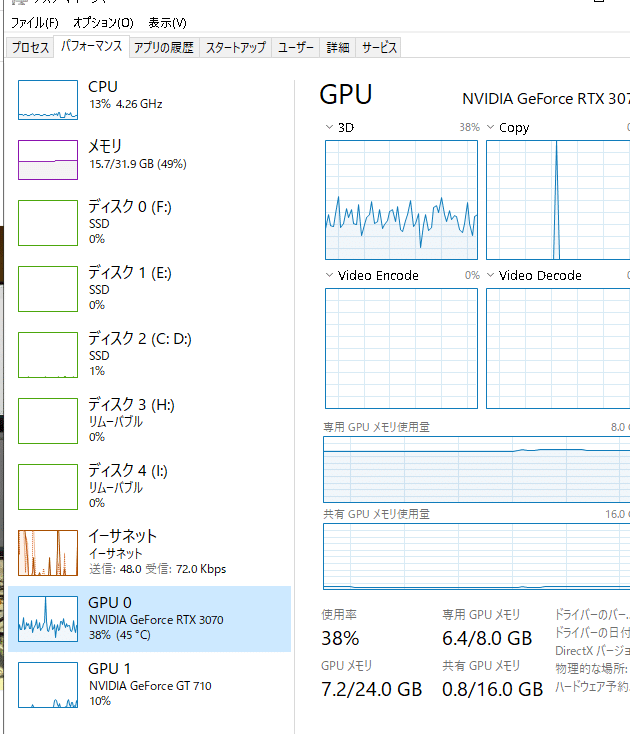Screen dimensions: 630x734
Task: Switch to the プロセス tab
Action: pyautogui.click(x=30, y=47)
